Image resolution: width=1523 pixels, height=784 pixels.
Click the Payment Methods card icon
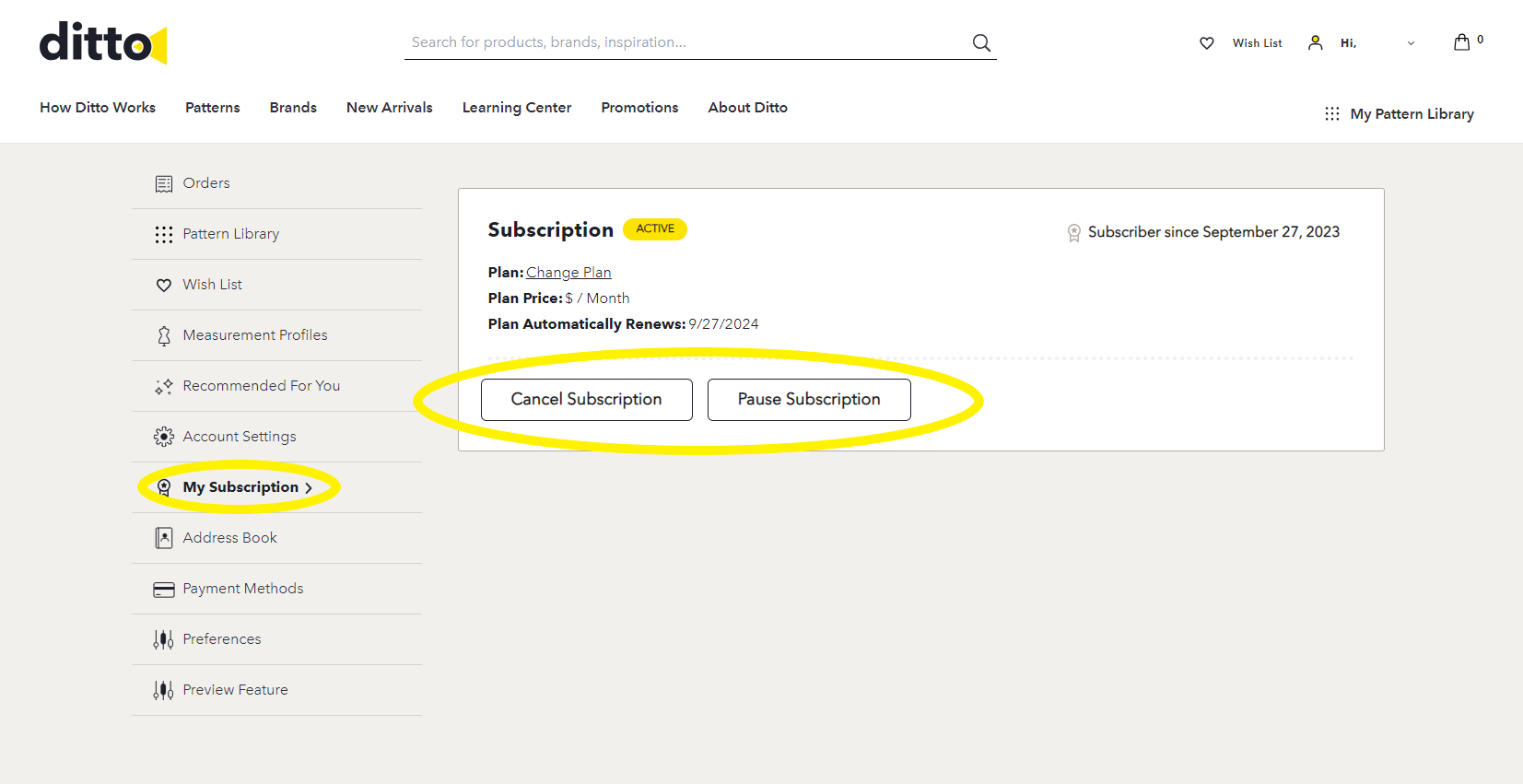point(164,589)
